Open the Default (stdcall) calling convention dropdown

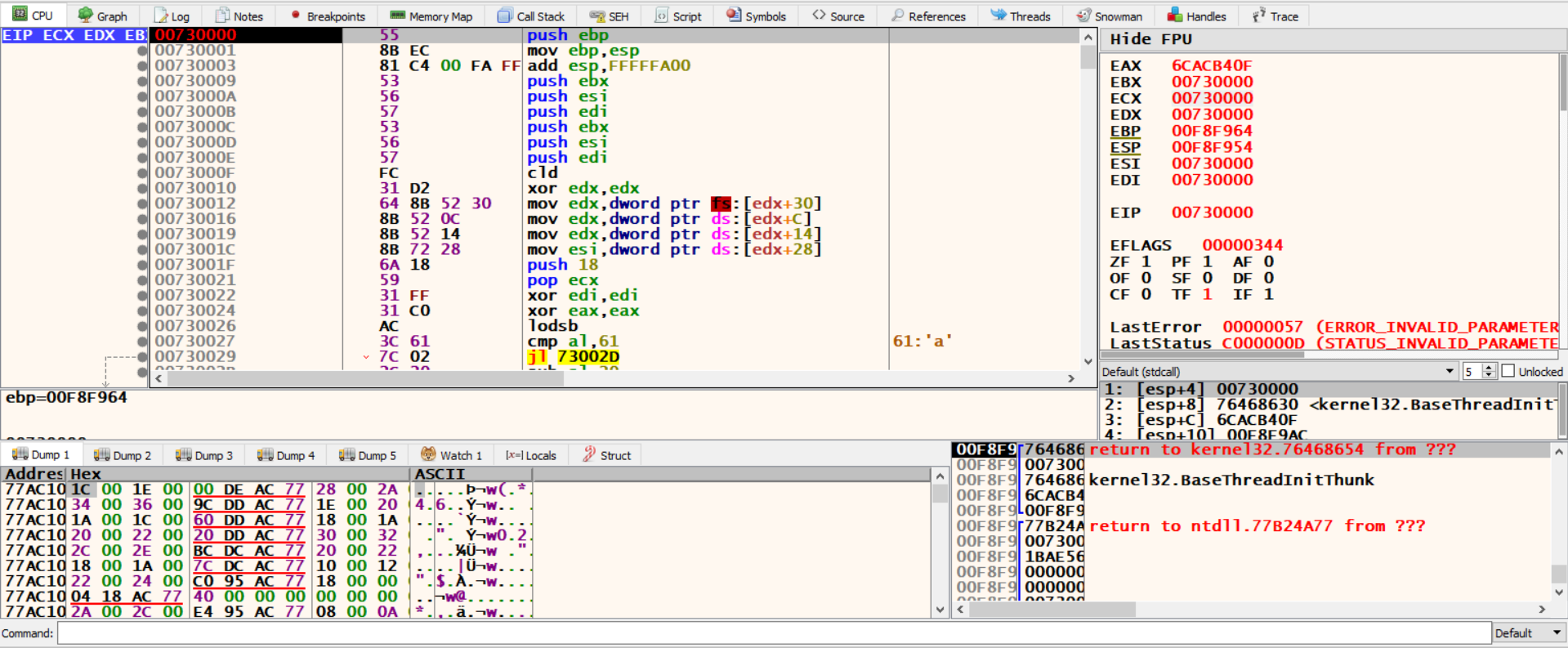click(x=1279, y=371)
